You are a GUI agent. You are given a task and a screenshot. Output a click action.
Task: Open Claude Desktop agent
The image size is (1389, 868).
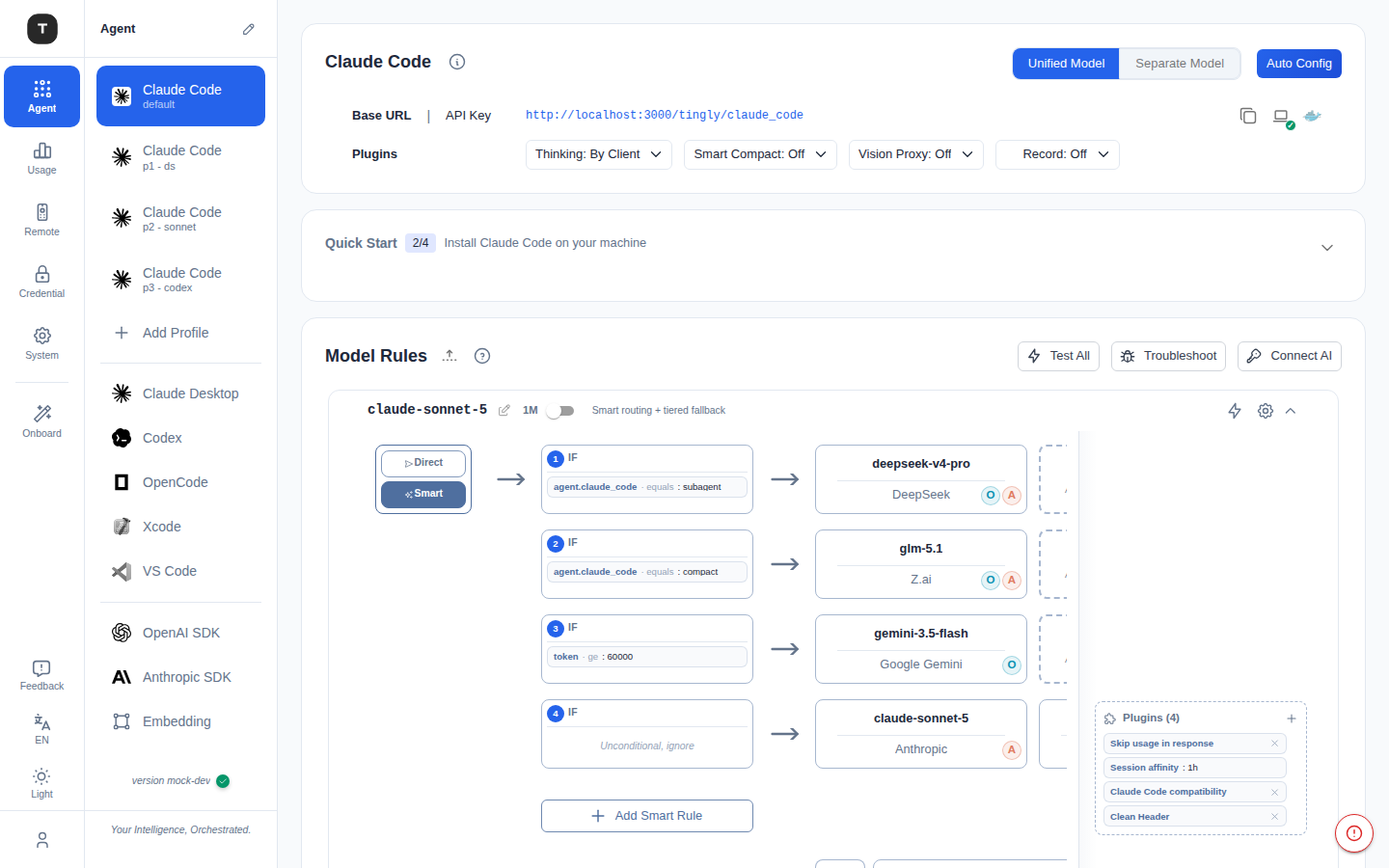[180, 393]
